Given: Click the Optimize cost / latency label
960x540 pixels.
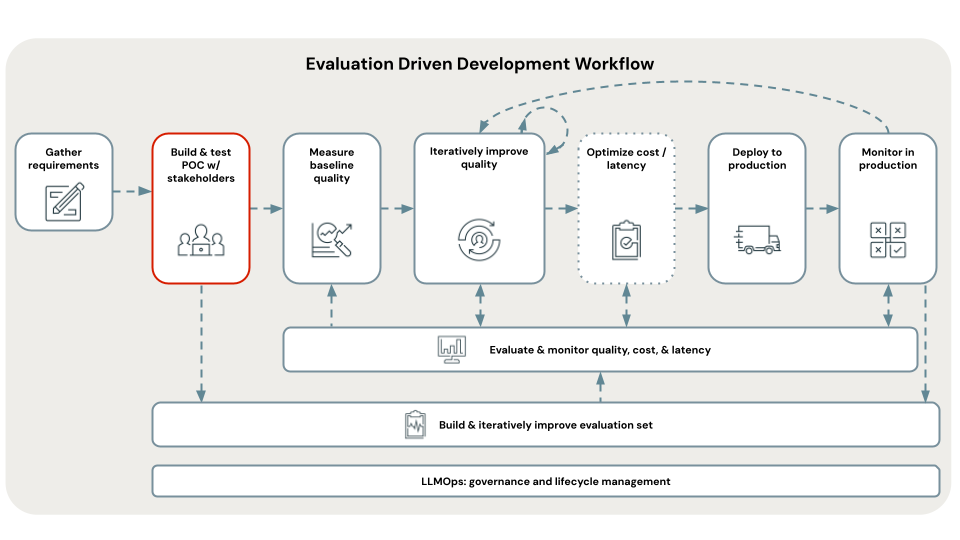Looking at the screenshot, I should 626,158.
